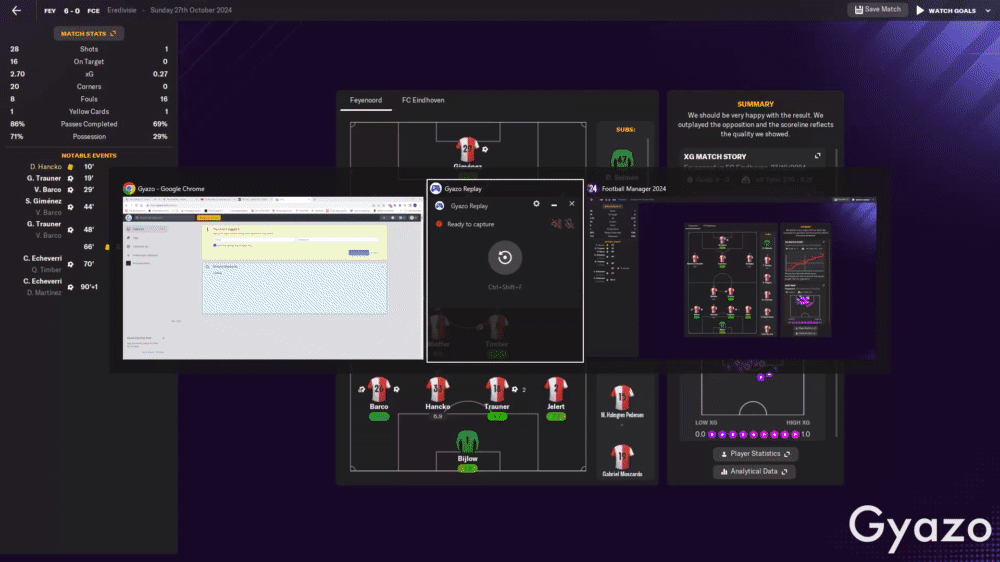This screenshot has width=1000, height=562.
Task: Select Barco number 26 shirt icon
Action: tap(379, 389)
